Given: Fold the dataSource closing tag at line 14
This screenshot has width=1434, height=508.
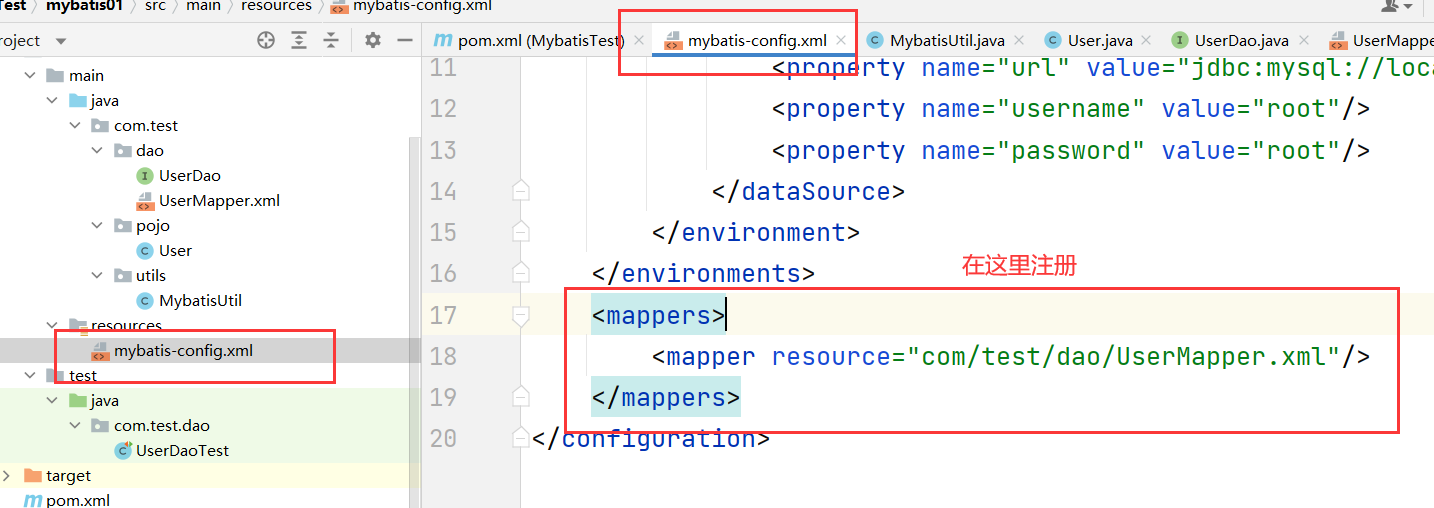Looking at the screenshot, I should pyautogui.click(x=519, y=191).
